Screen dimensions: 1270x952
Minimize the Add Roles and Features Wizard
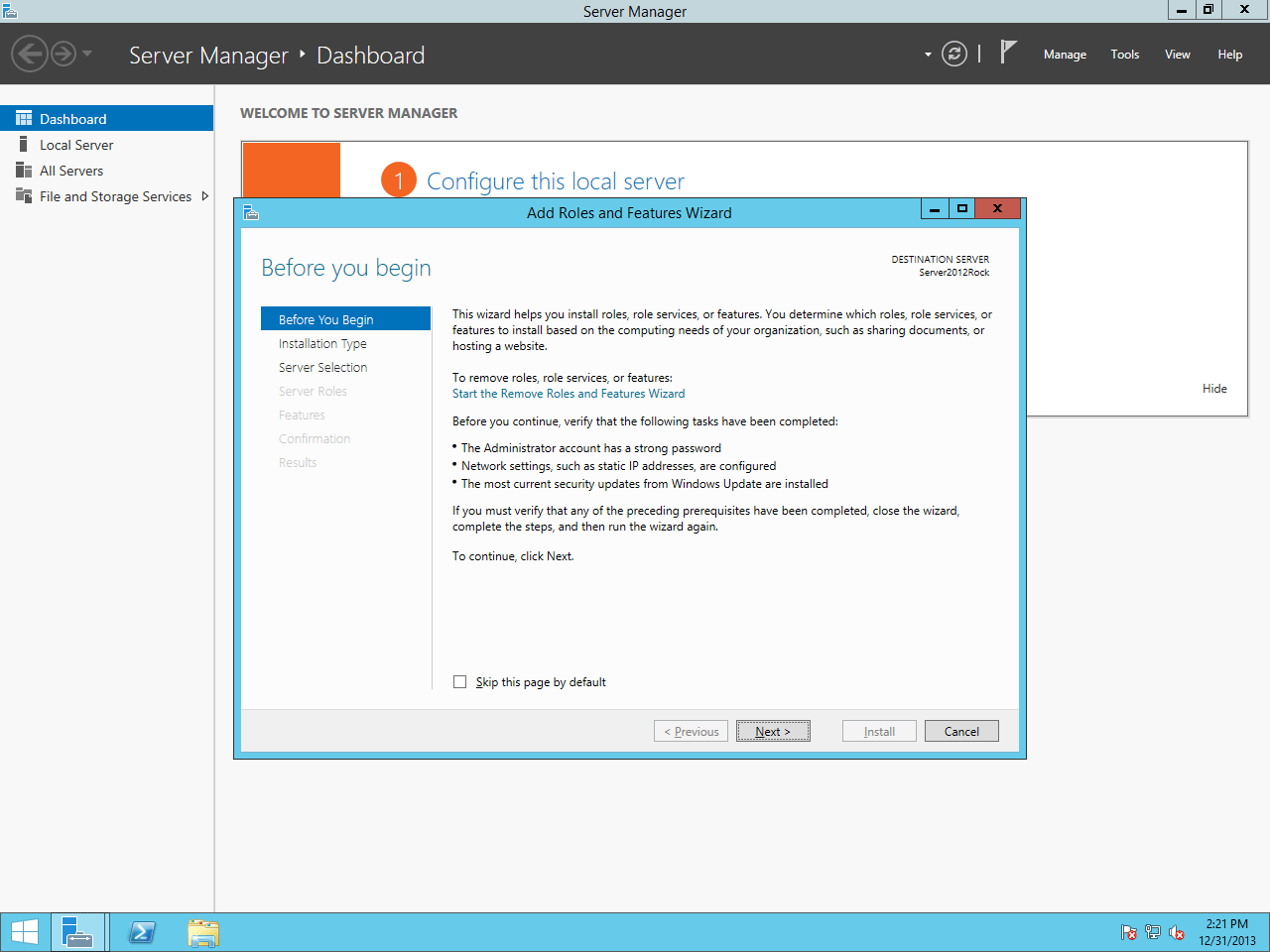935,208
